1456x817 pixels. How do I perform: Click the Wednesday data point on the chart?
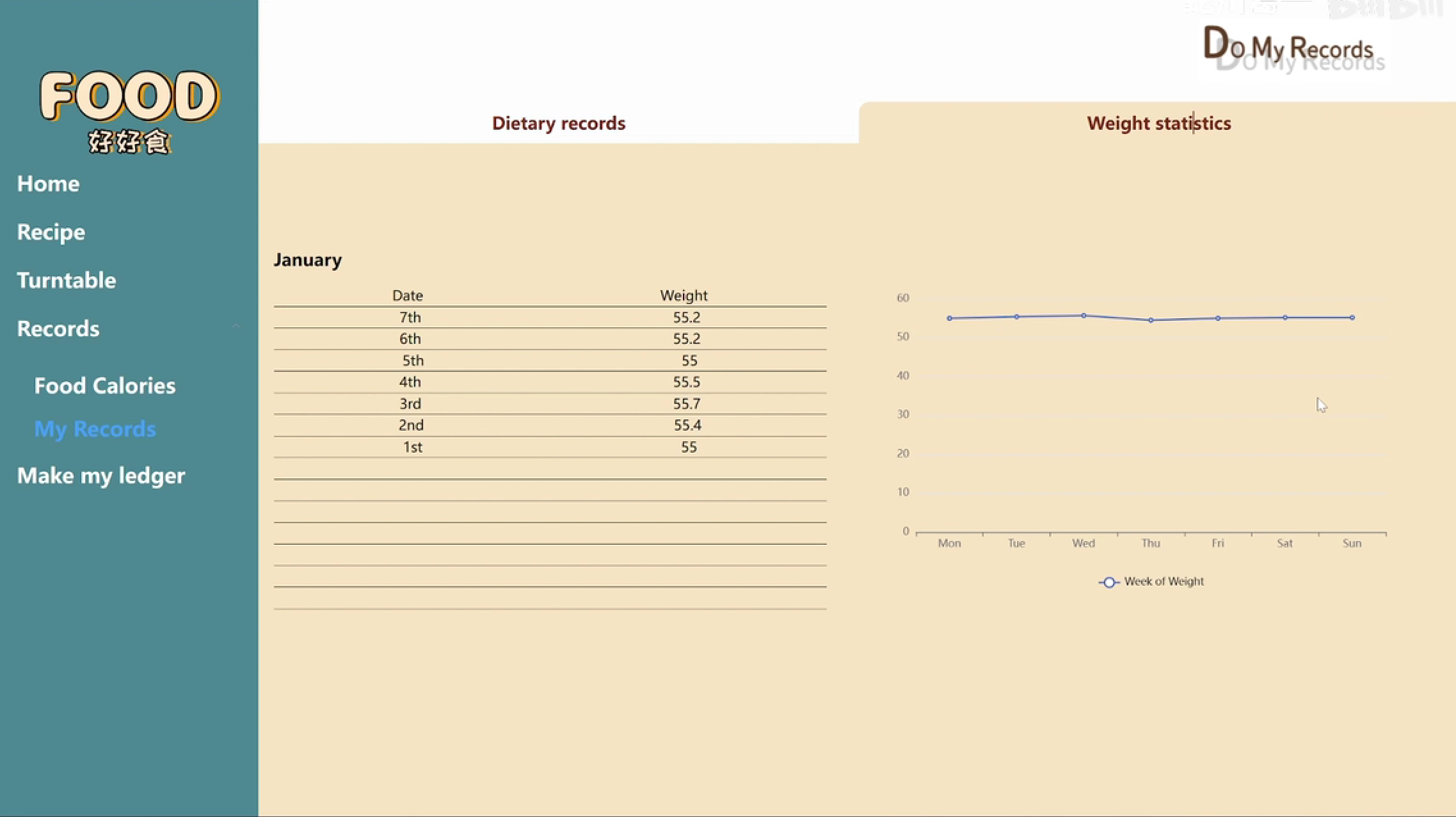click(x=1084, y=316)
